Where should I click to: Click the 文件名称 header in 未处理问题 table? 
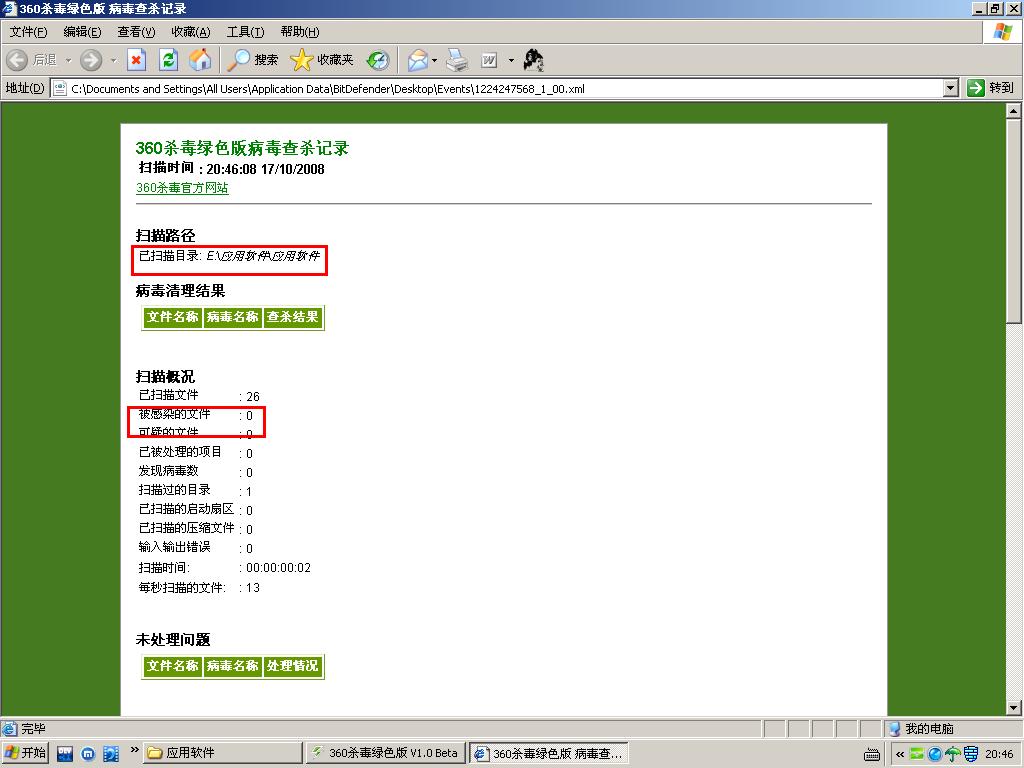coord(172,665)
